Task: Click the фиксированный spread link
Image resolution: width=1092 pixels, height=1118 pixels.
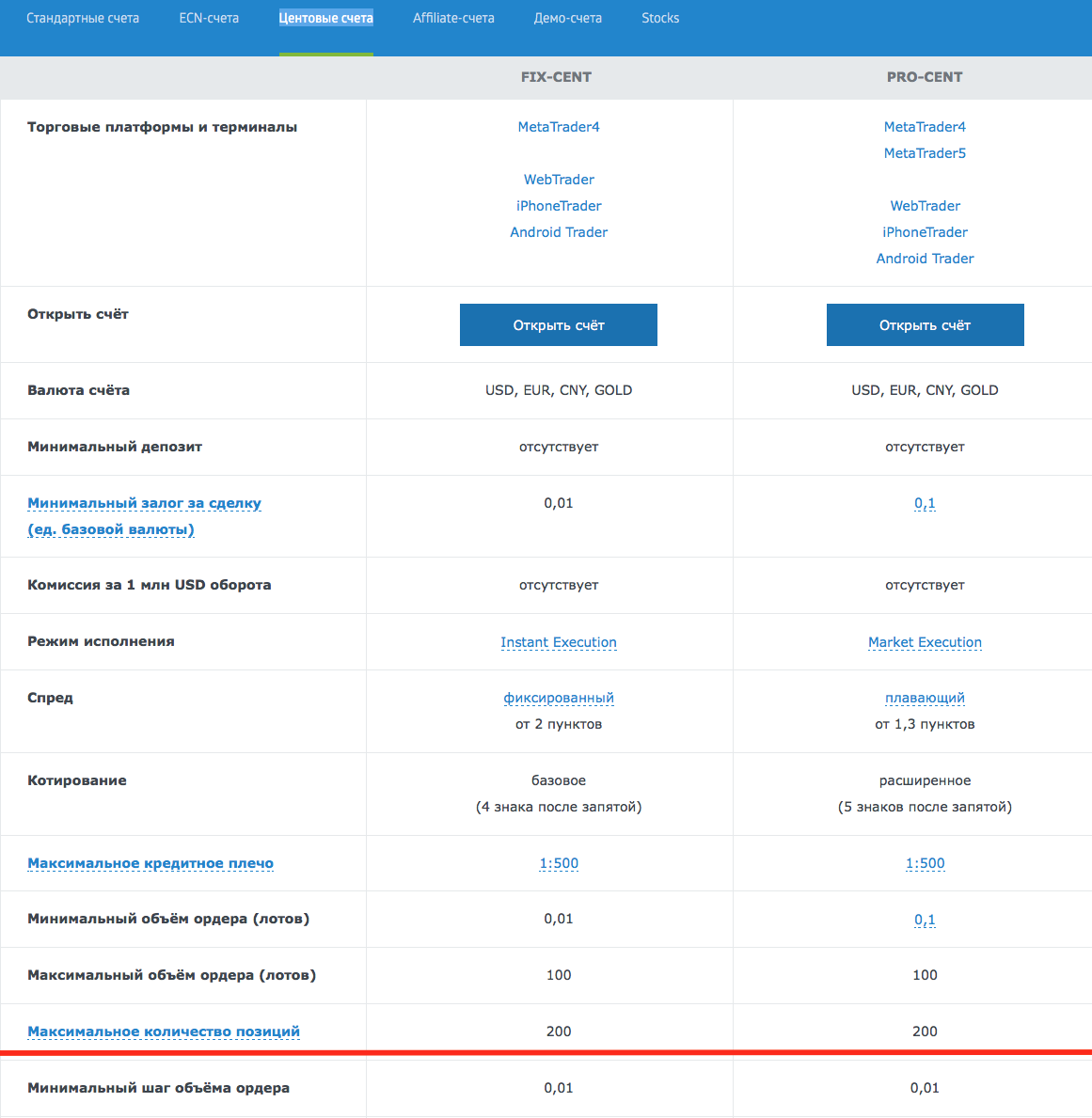Action: point(559,698)
